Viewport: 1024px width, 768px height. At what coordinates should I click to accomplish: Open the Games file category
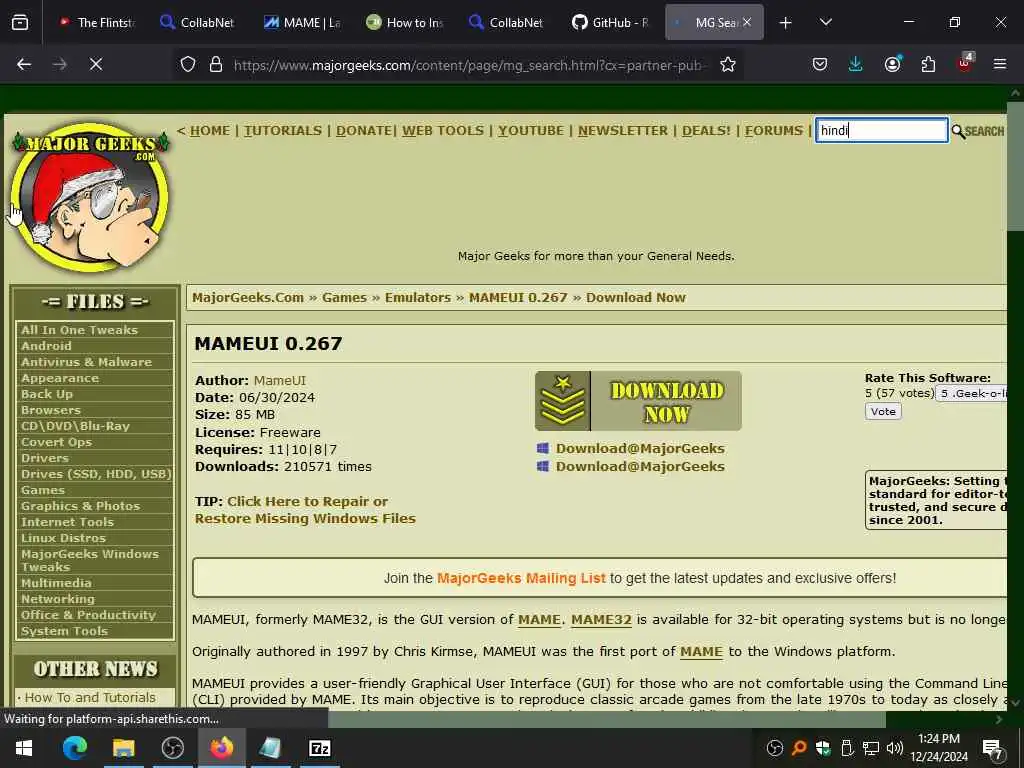(42, 490)
